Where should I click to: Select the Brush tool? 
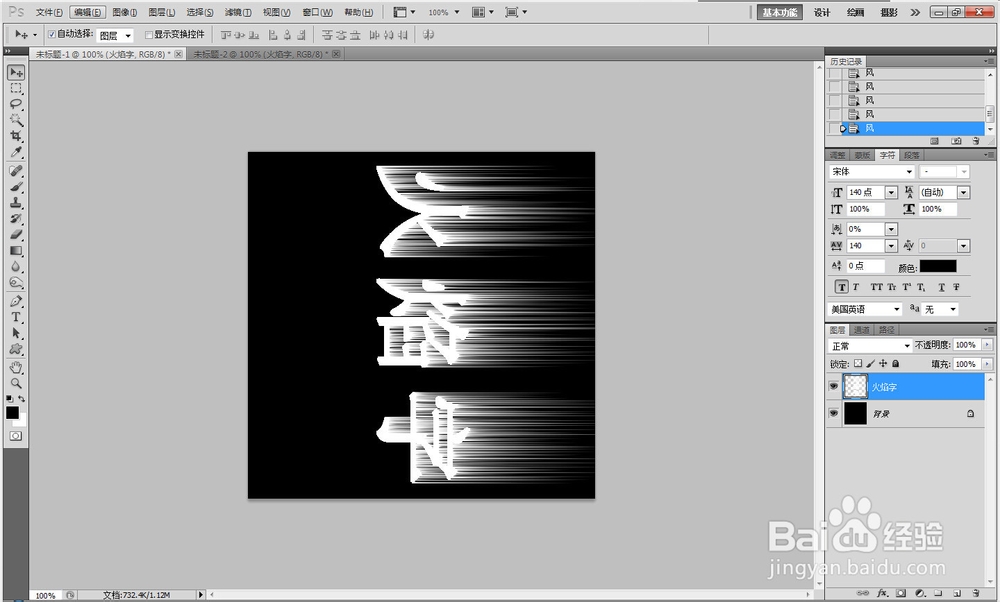click(x=16, y=187)
